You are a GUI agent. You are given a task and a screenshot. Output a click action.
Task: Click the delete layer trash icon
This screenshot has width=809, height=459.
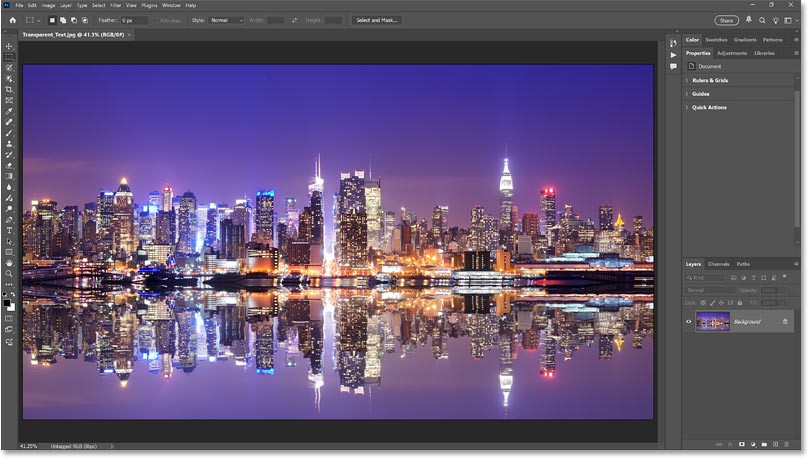pos(791,444)
